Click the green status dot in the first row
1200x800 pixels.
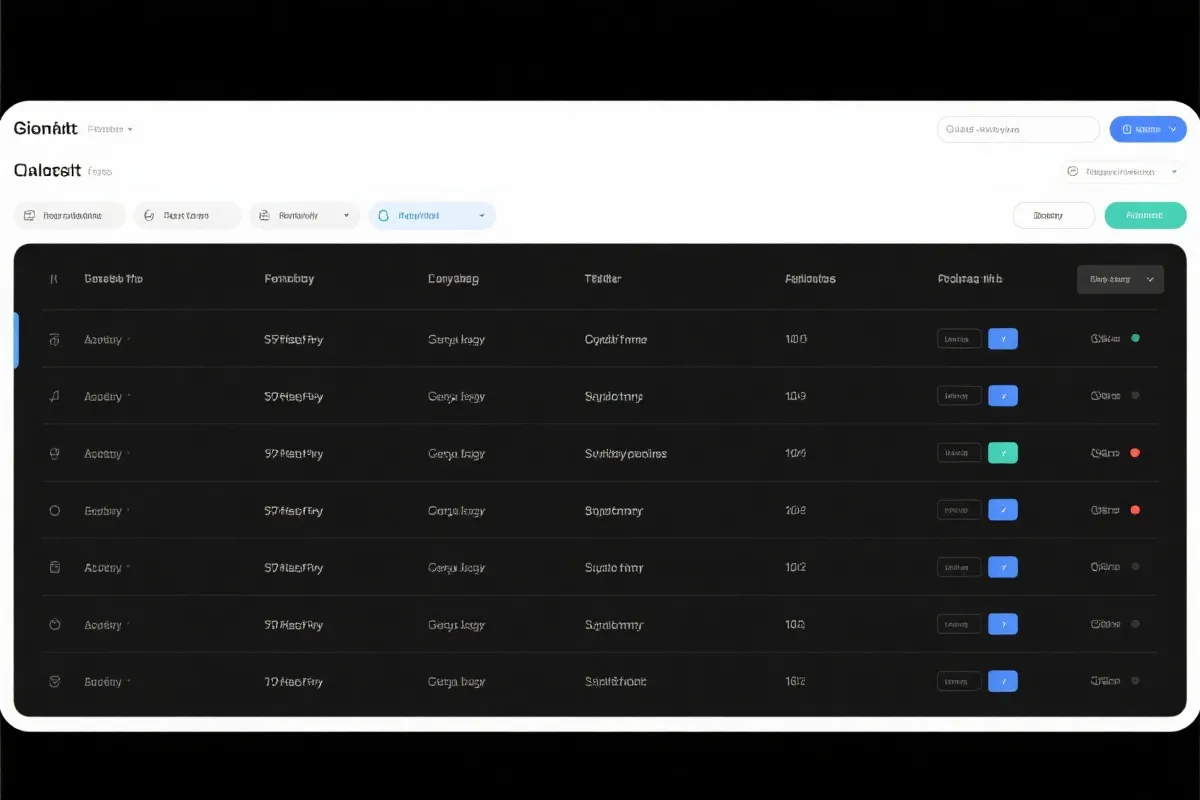1135,338
